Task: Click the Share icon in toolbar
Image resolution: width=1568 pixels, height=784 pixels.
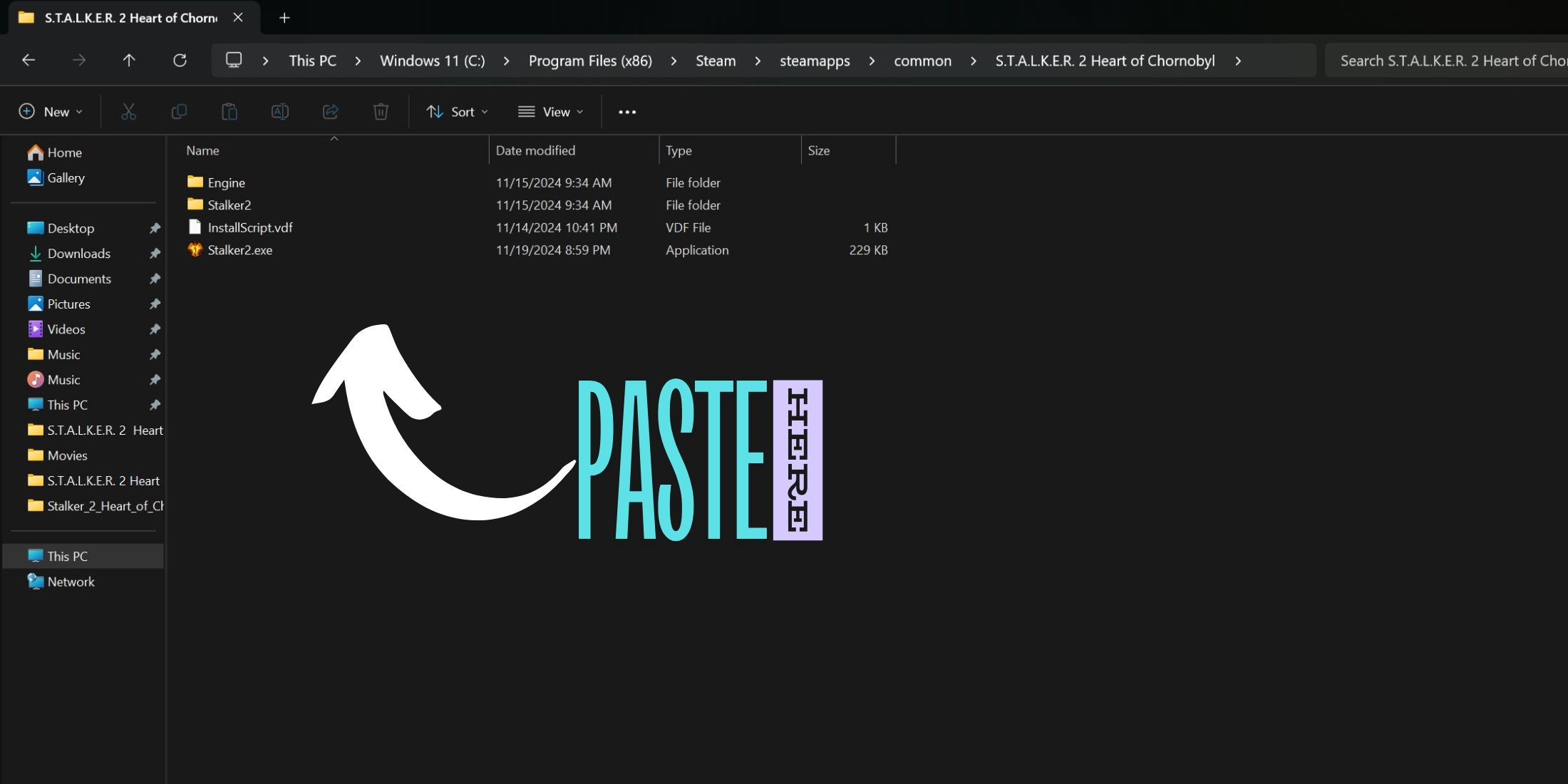Action: 331,112
